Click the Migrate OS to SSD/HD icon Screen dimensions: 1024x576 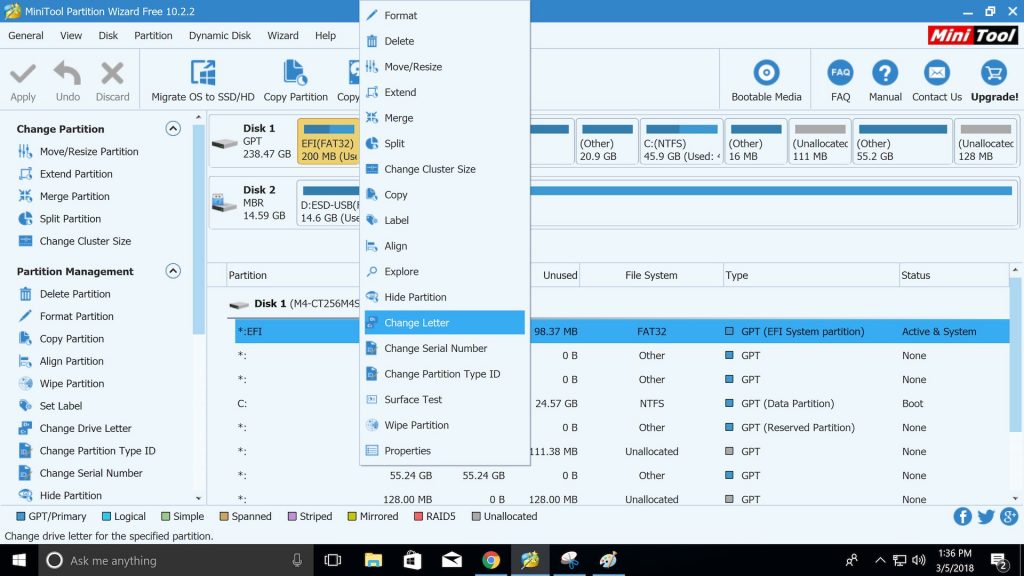point(202,72)
